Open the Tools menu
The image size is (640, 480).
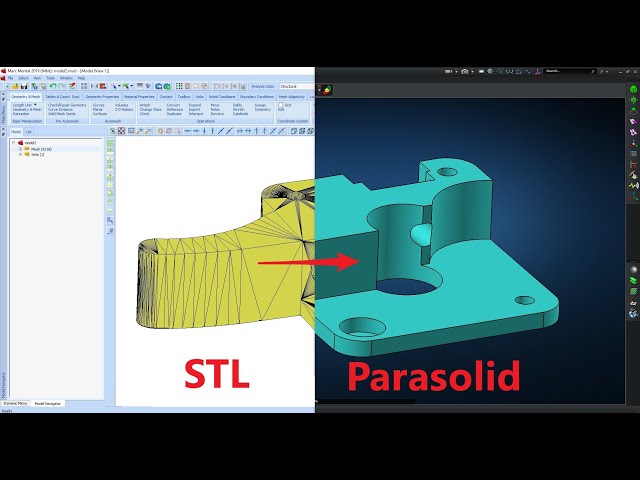(x=50, y=78)
